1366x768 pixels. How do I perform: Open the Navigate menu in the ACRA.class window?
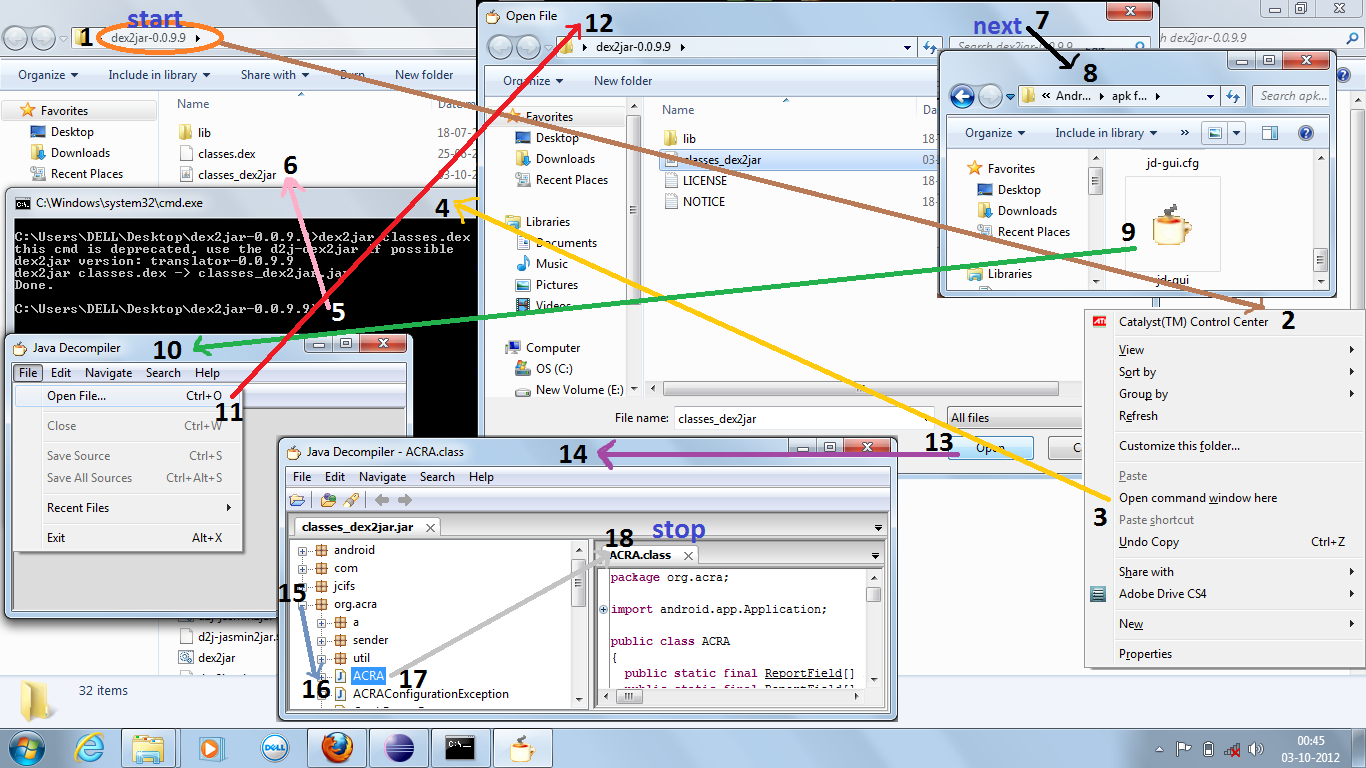click(382, 477)
